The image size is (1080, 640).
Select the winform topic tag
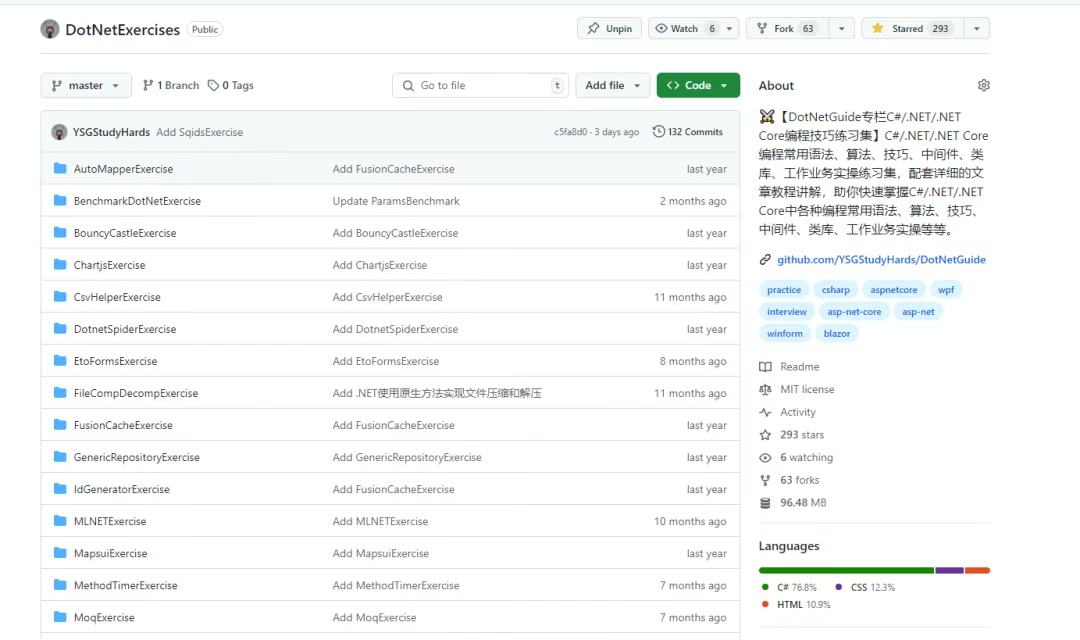tap(785, 334)
